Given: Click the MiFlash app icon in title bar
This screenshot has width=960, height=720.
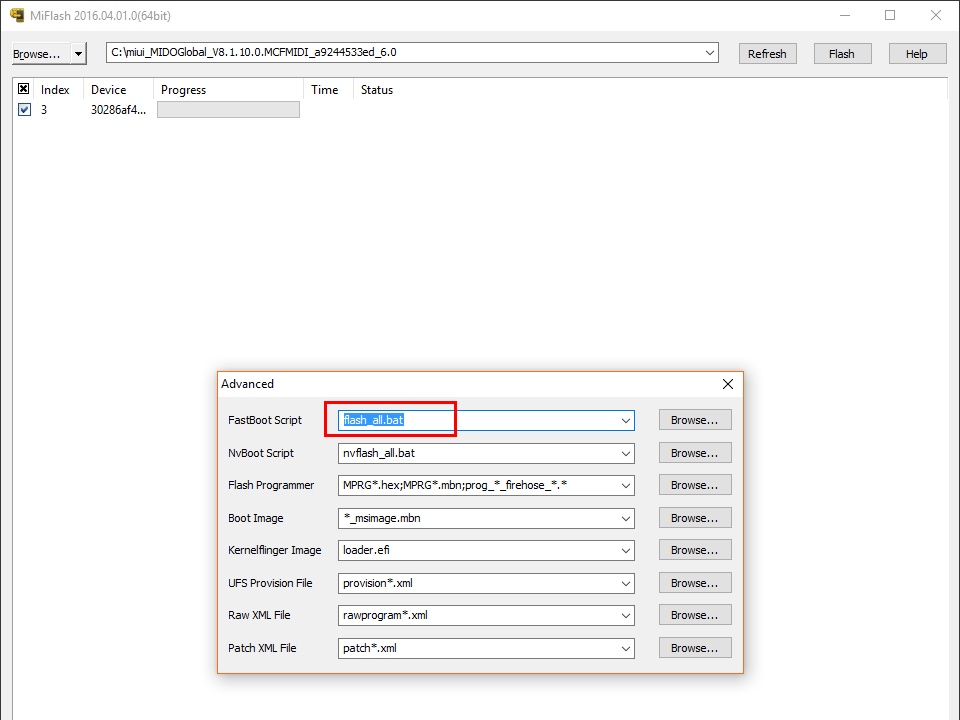Looking at the screenshot, I should click(x=17, y=15).
